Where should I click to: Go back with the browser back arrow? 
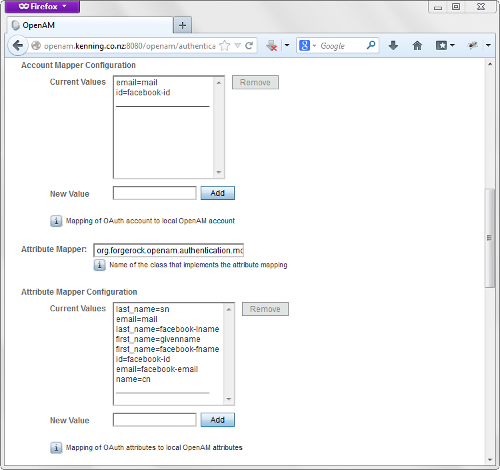tap(18, 45)
